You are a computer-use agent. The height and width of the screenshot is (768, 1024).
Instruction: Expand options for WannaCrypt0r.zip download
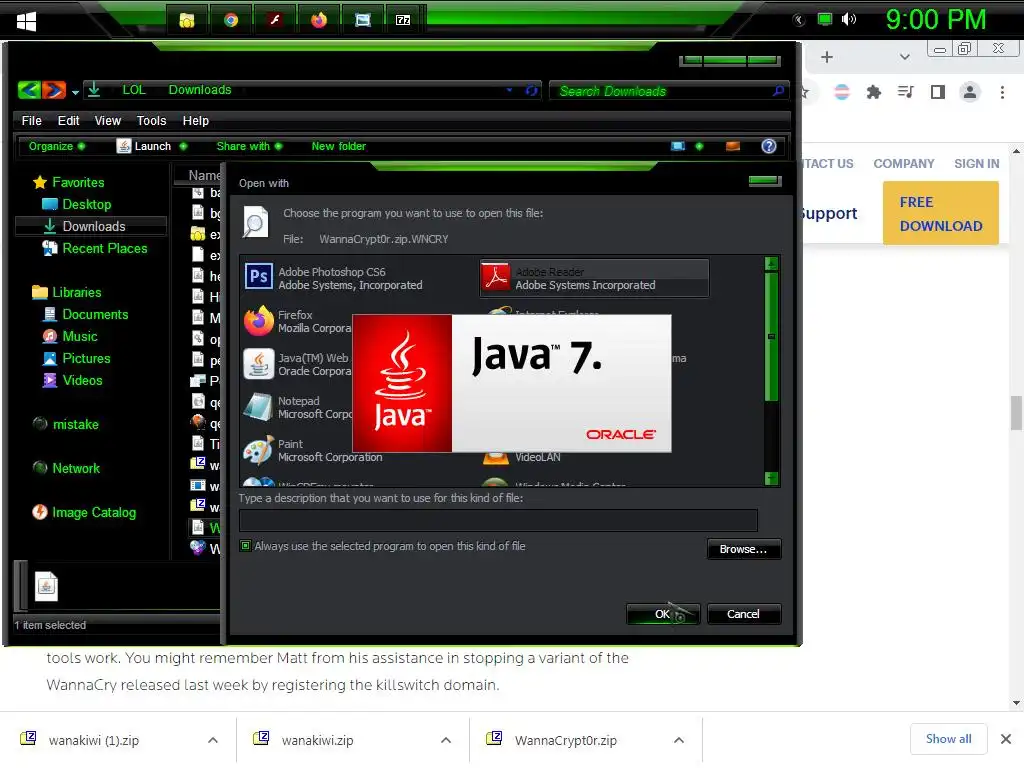click(x=679, y=740)
